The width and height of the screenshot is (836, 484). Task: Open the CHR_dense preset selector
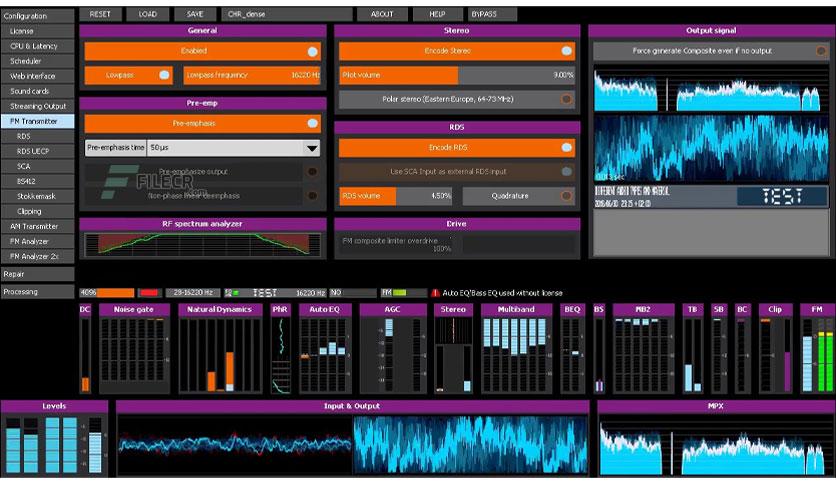(287, 14)
